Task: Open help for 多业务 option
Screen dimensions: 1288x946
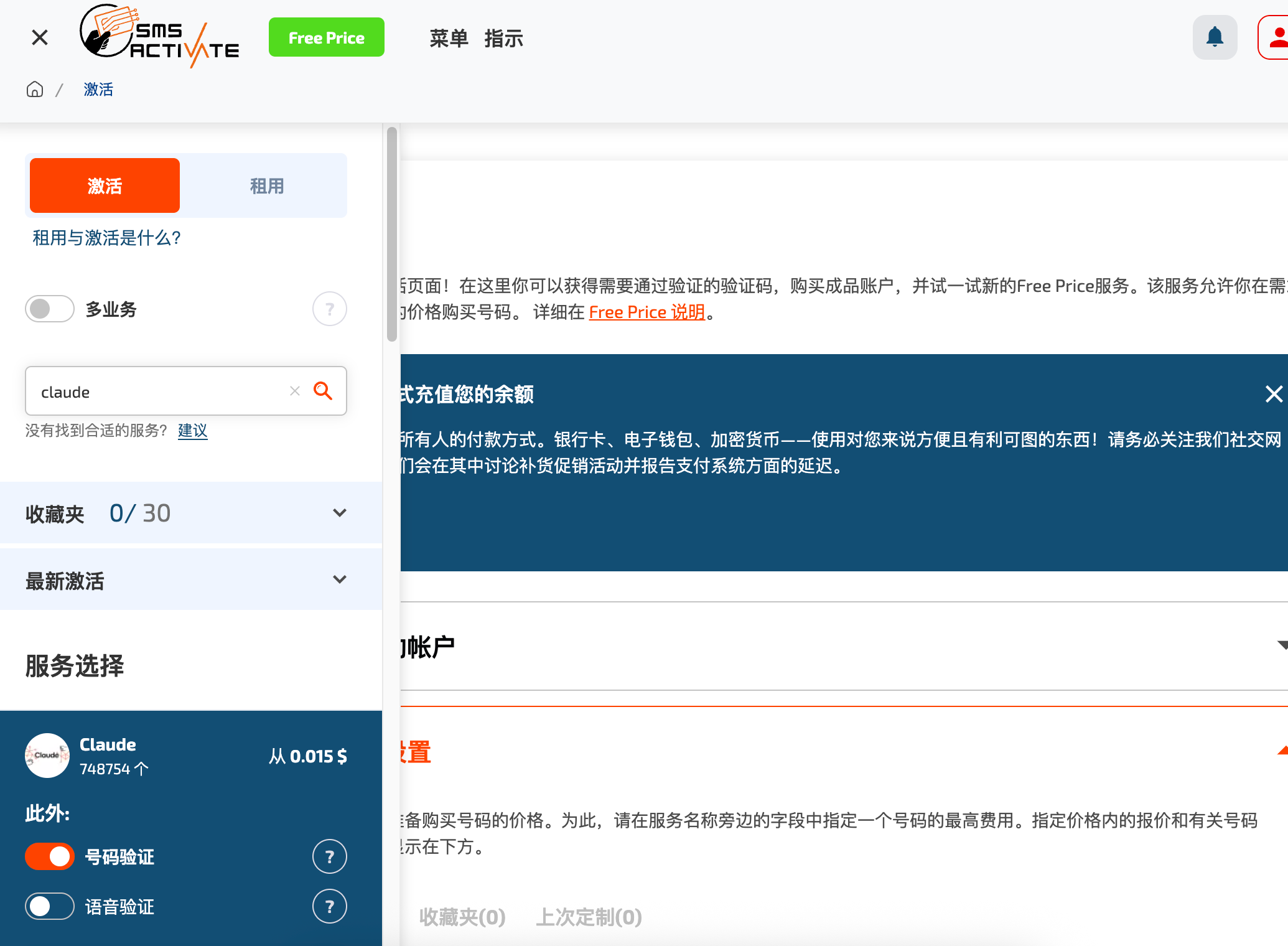Action: [329, 309]
